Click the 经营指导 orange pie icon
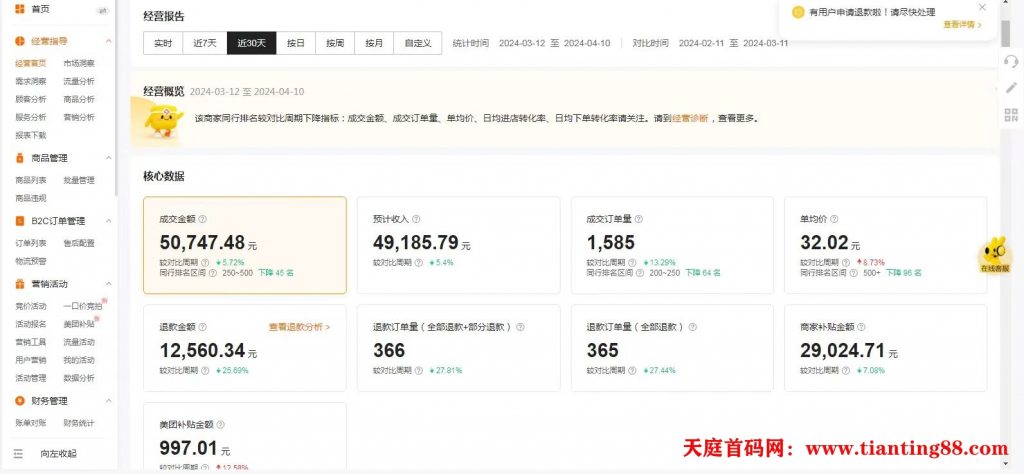Screen dimensions: 1024x474 pos(20,41)
